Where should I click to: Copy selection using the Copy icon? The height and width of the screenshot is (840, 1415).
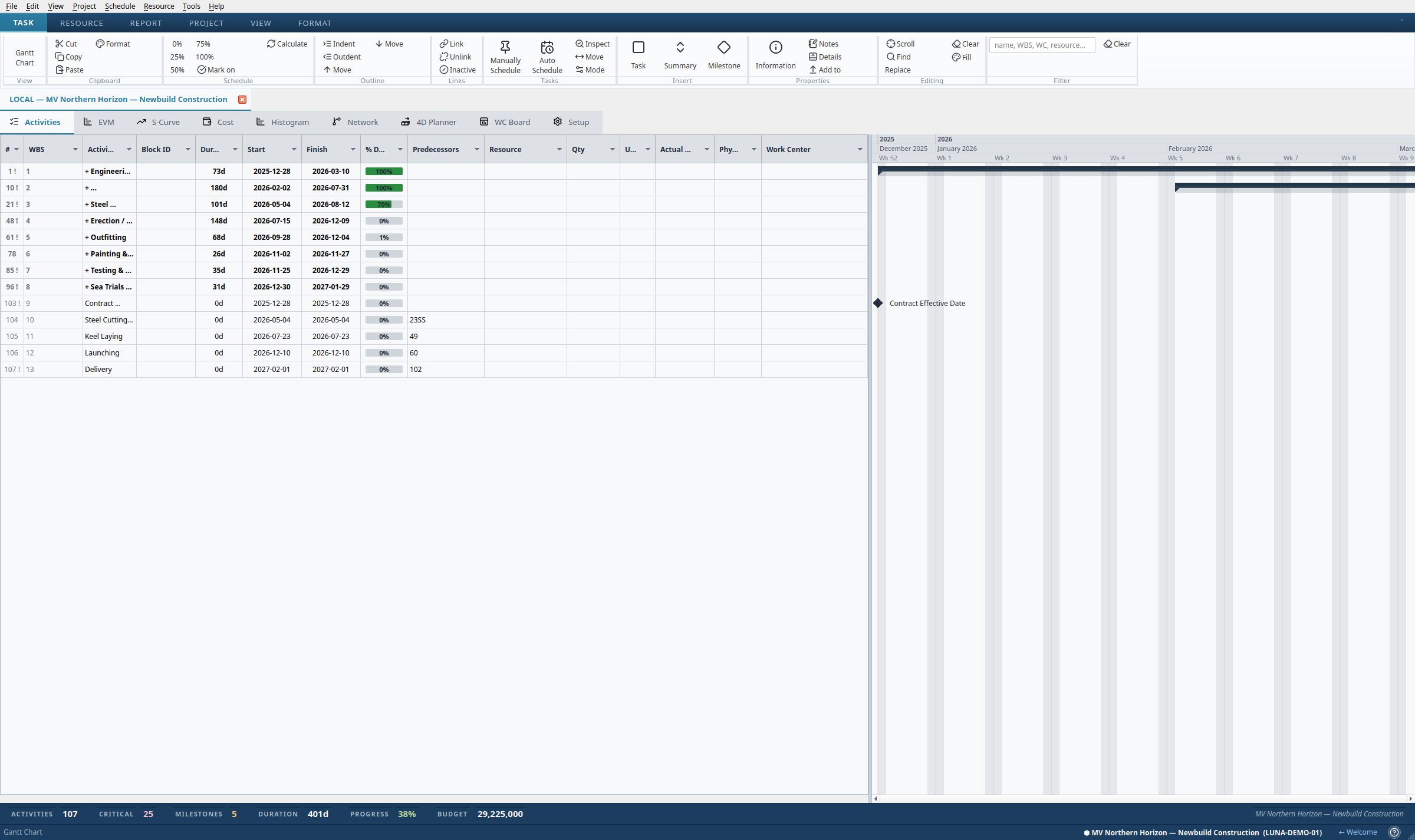point(59,57)
